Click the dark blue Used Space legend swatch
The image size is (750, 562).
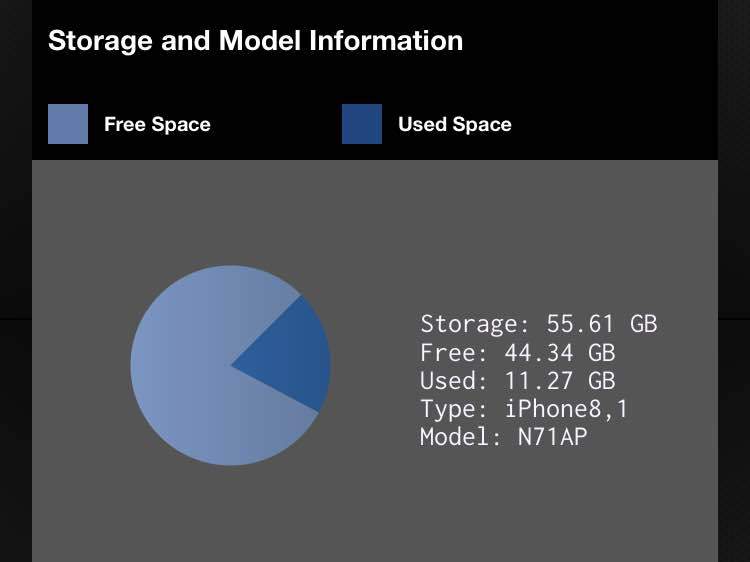(362, 124)
